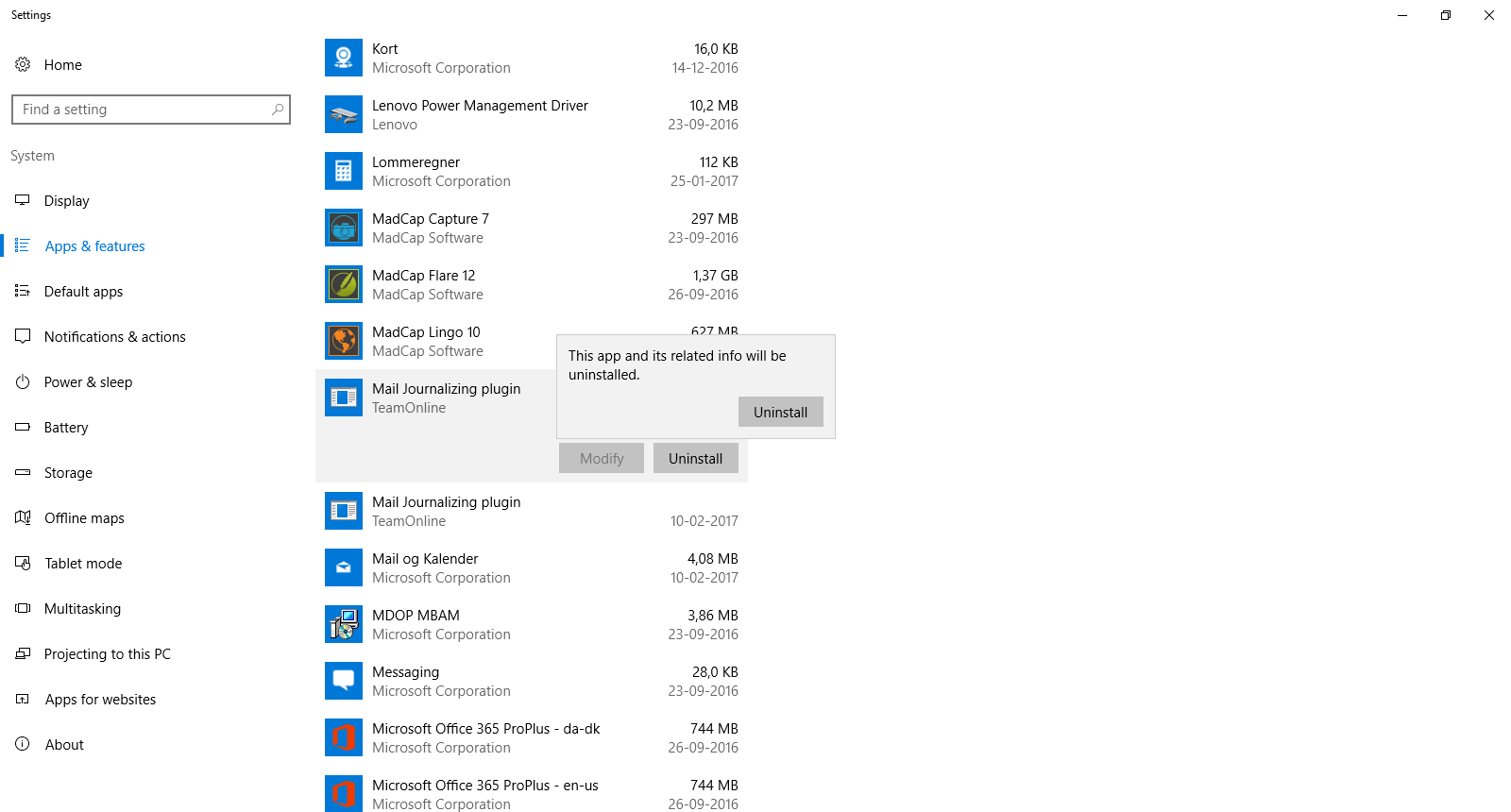Click the search magnifier icon
Image resolution: width=1511 pixels, height=812 pixels.
(x=278, y=110)
